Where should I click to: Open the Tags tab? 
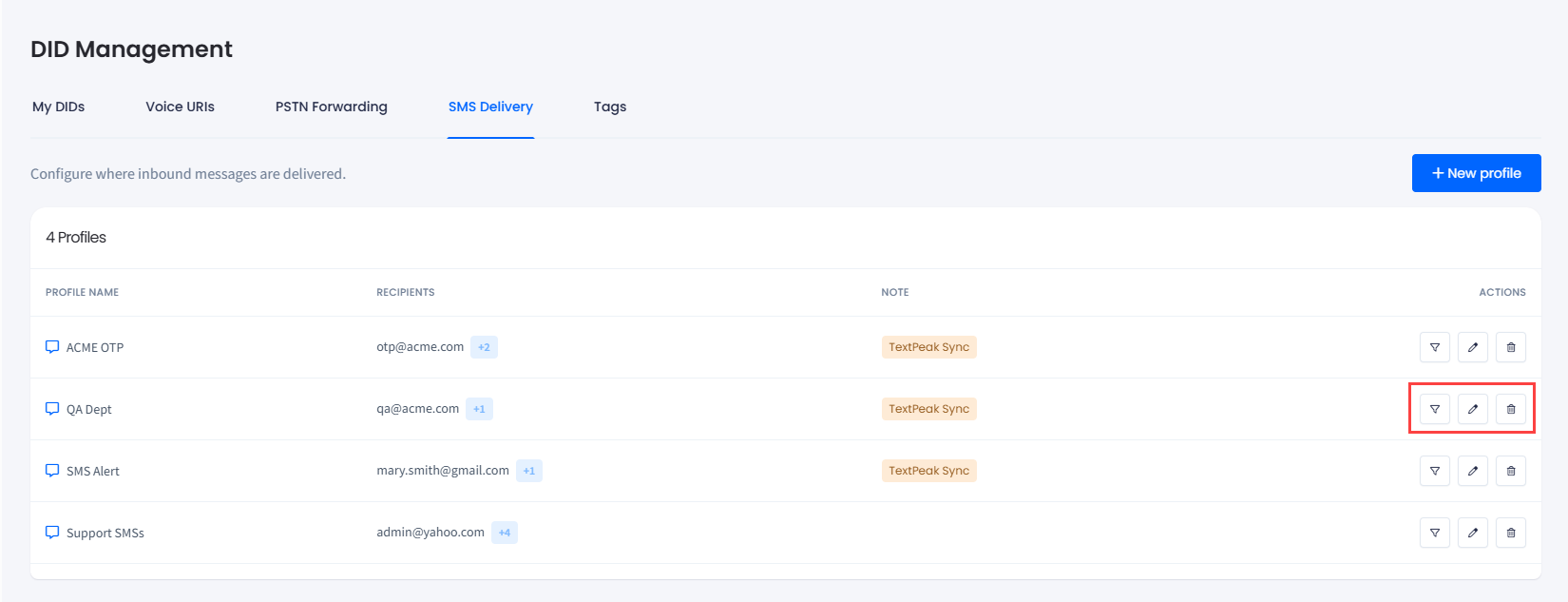coord(610,107)
